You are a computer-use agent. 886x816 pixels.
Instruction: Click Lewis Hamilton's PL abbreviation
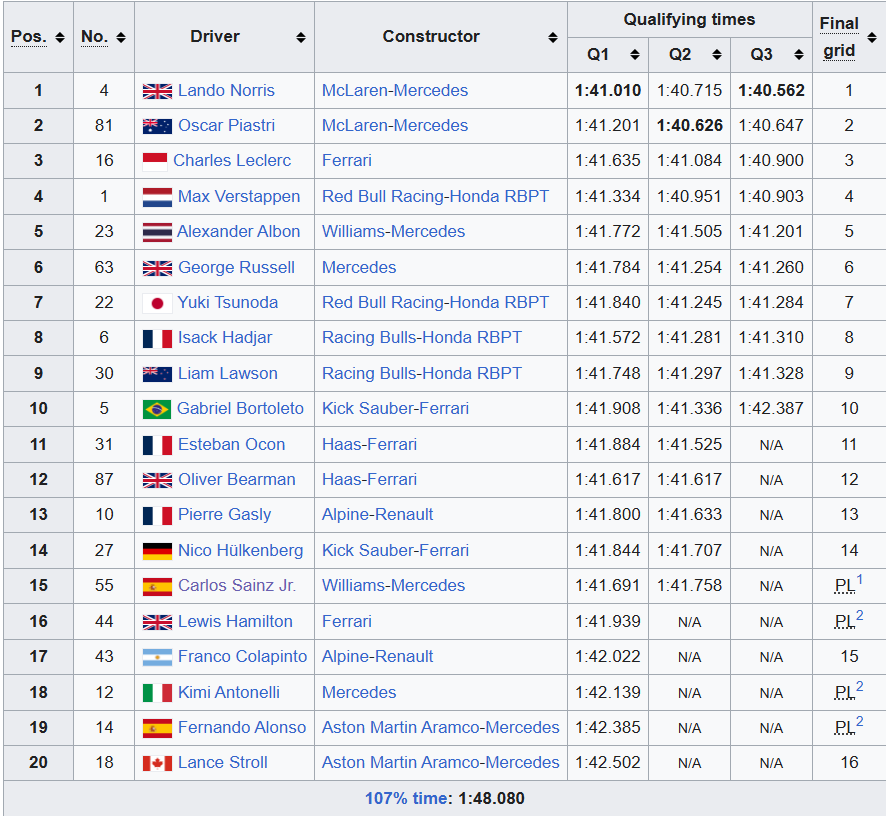point(845,622)
